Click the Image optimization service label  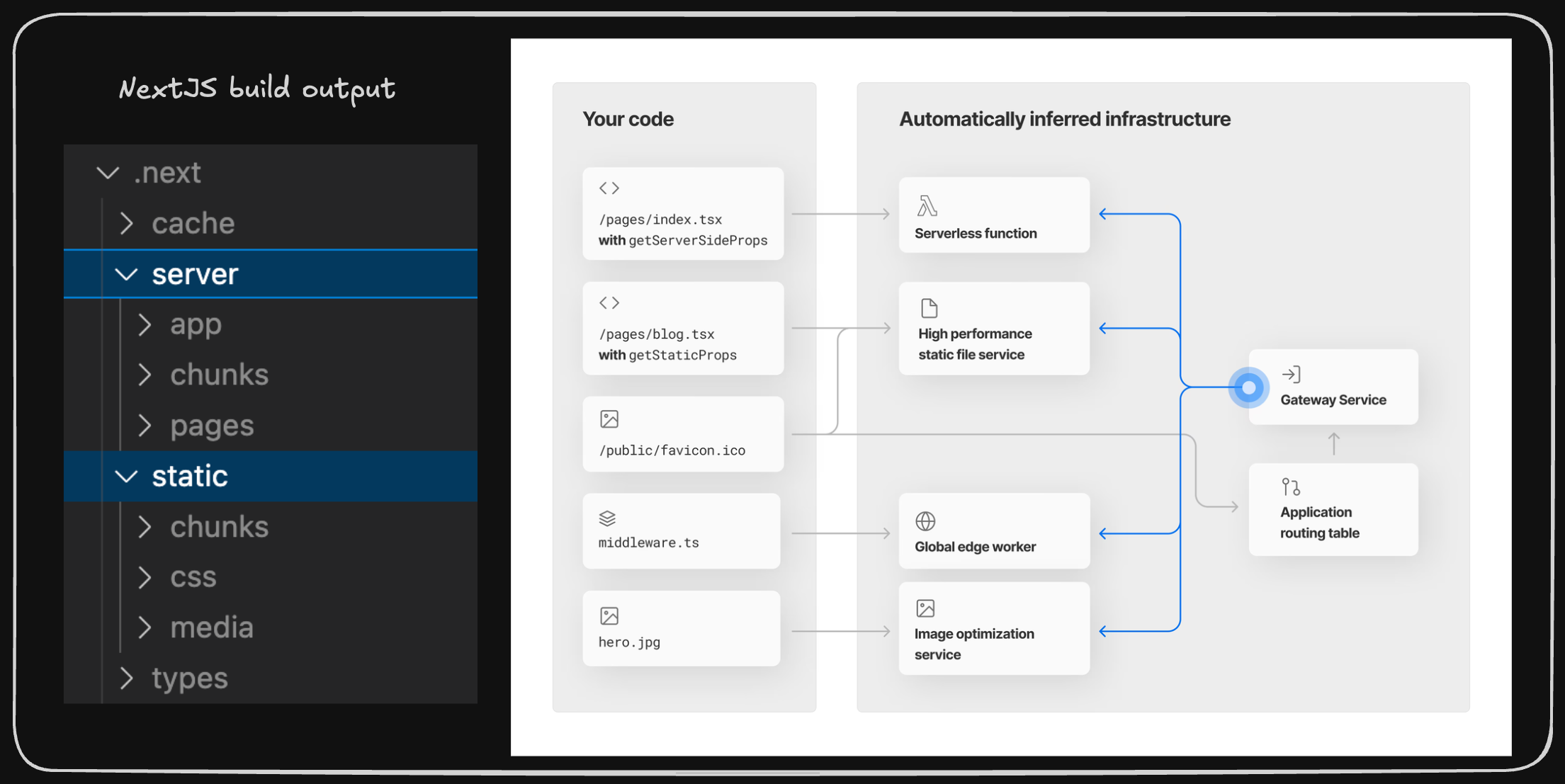point(974,644)
